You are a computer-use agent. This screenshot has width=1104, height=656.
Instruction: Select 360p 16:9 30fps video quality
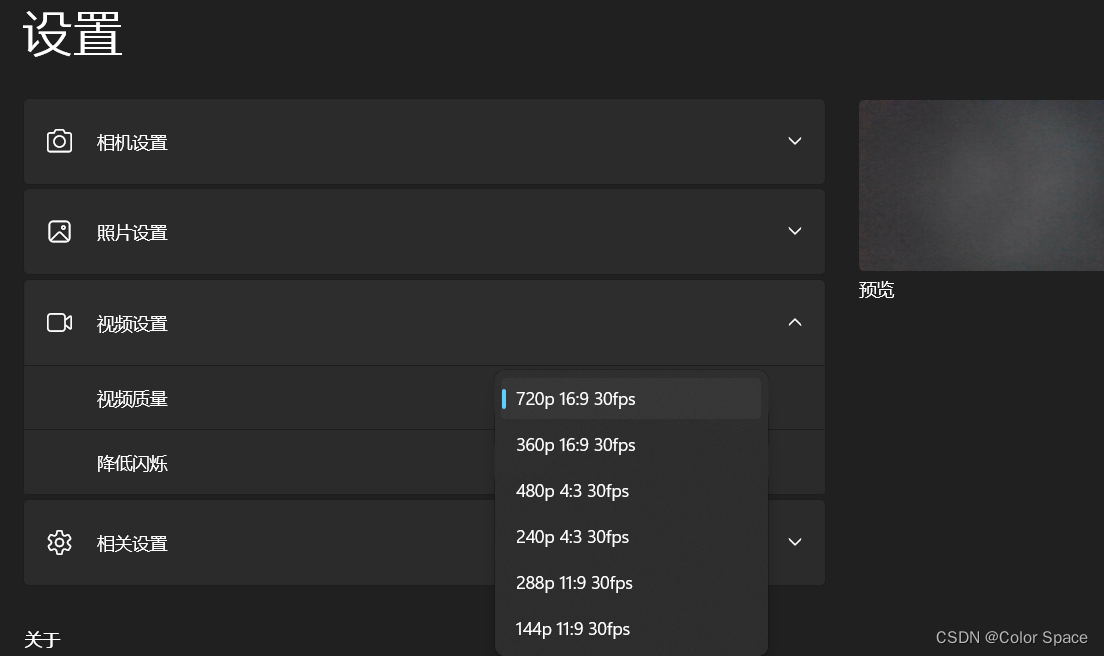(631, 445)
